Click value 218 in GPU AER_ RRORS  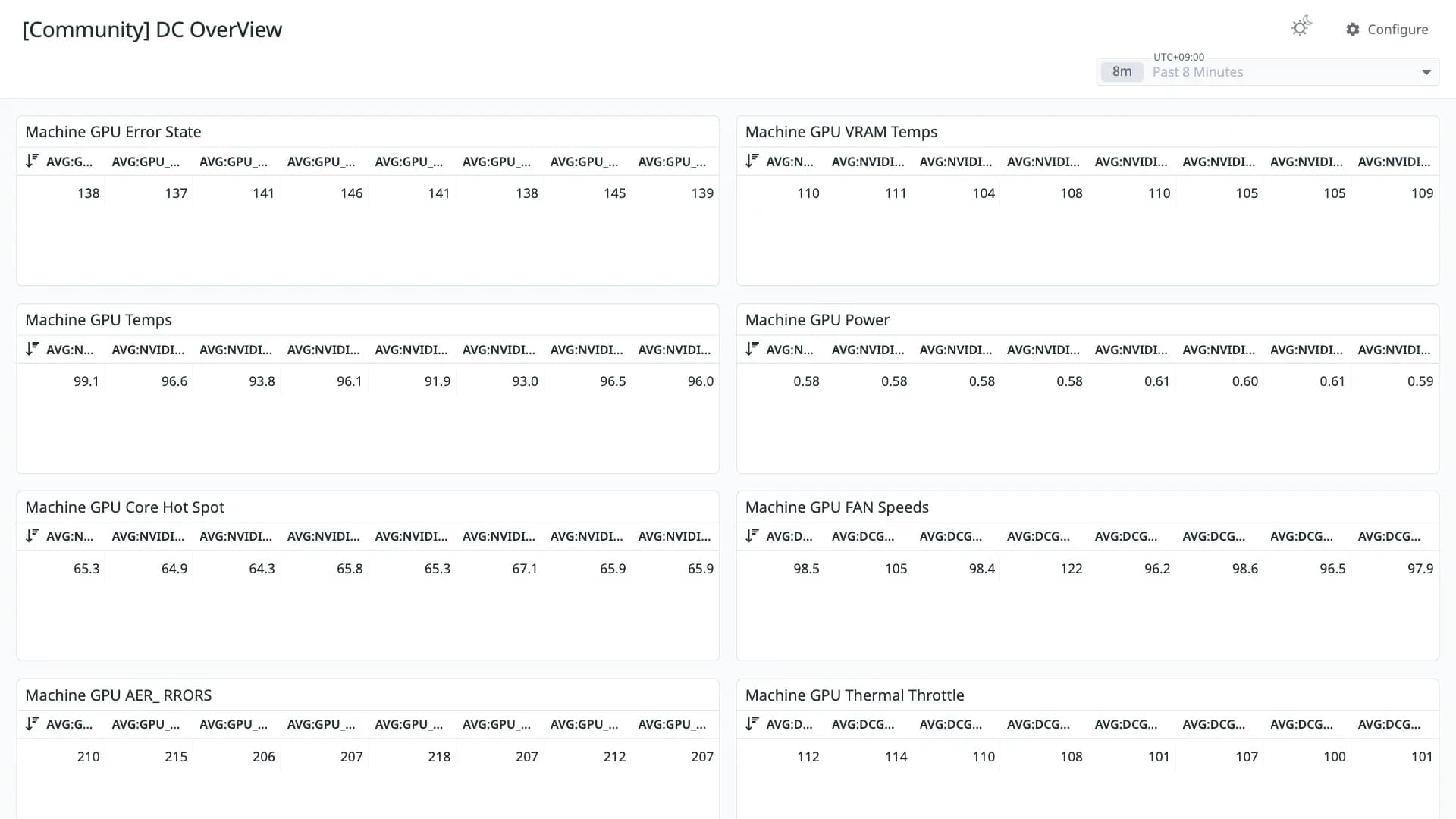[439, 757]
